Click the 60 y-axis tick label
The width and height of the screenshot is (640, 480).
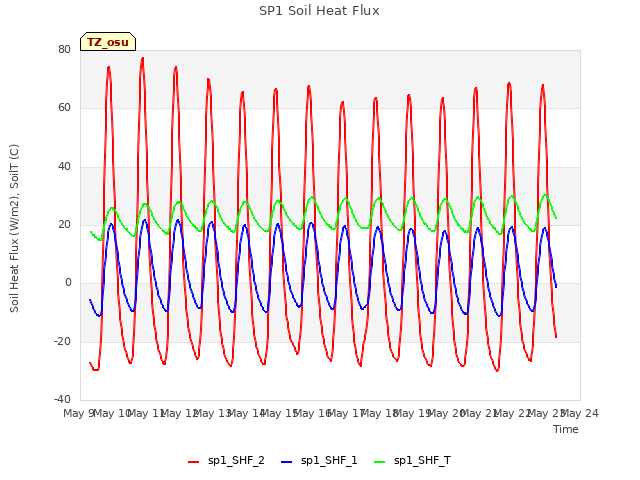tap(64, 108)
